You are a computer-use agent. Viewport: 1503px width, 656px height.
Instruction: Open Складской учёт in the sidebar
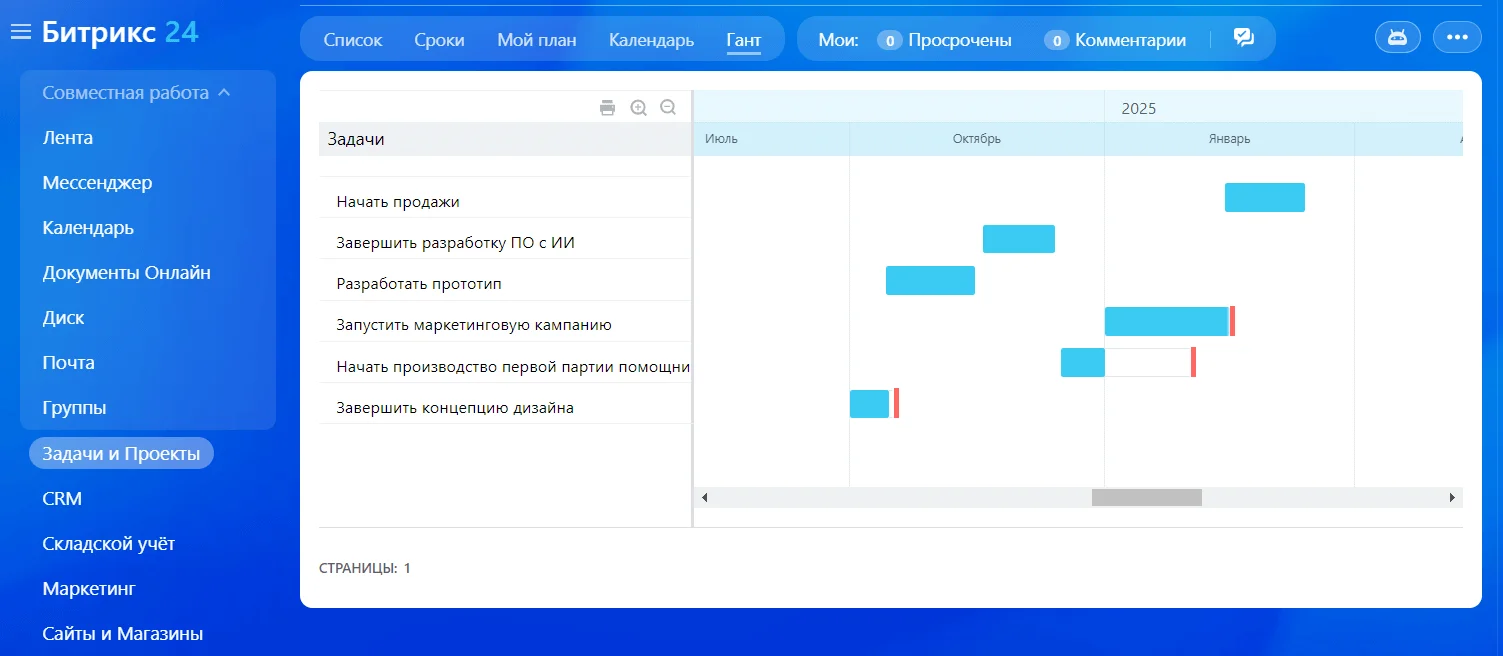tap(108, 544)
